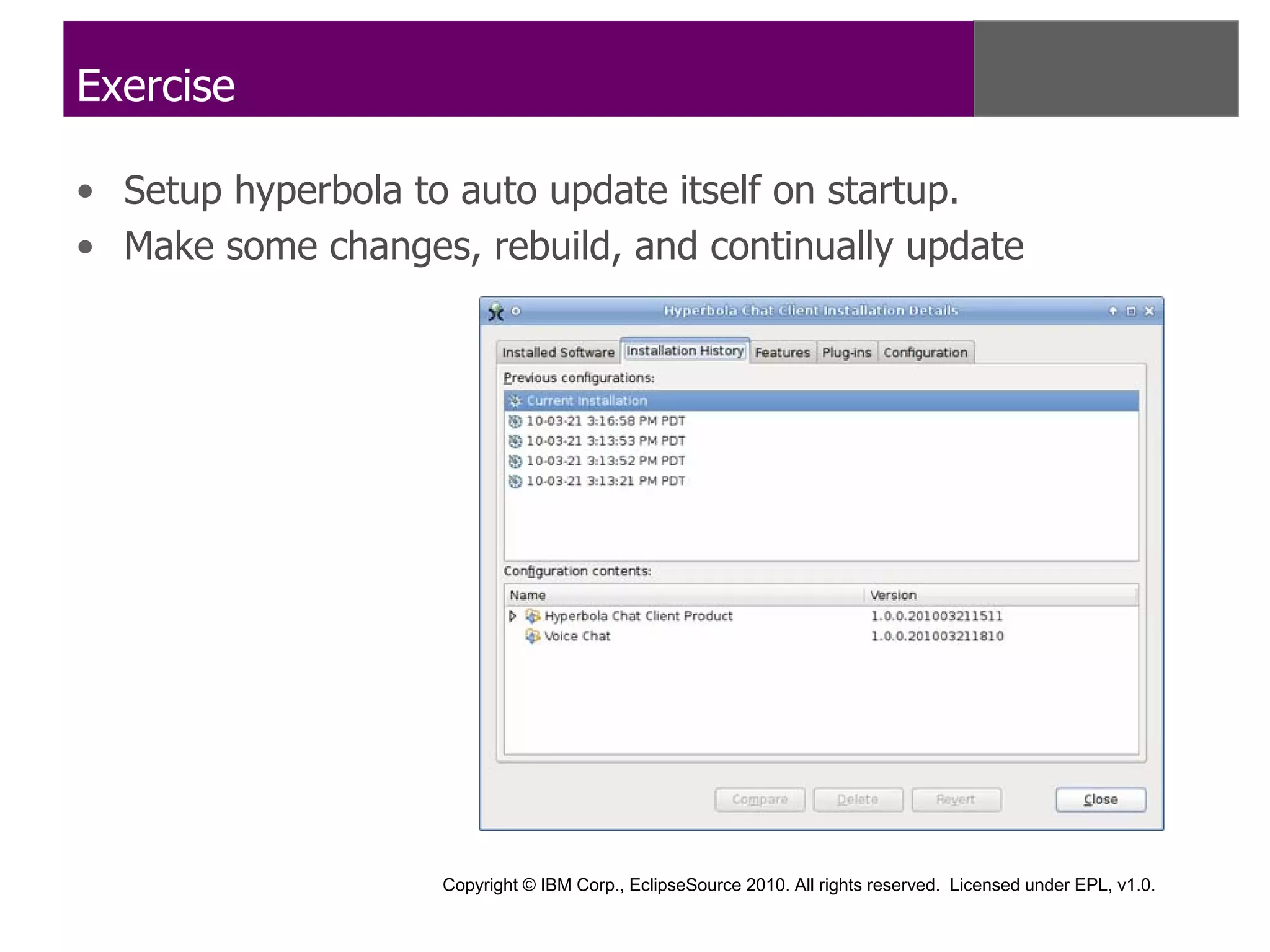The width and height of the screenshot is (1270, 952).
Task: Click version 1.0.0.201003211810 cell
Action: (937, 636)
